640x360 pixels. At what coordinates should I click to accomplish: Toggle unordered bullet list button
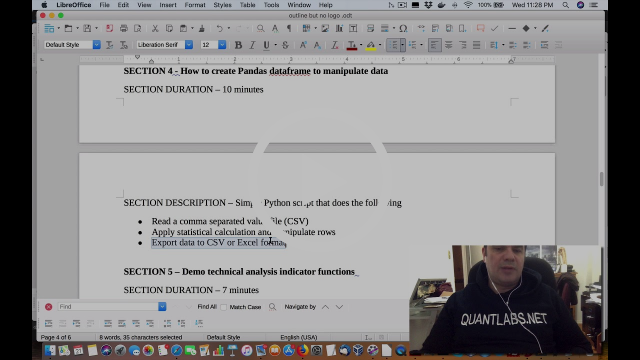393,45
